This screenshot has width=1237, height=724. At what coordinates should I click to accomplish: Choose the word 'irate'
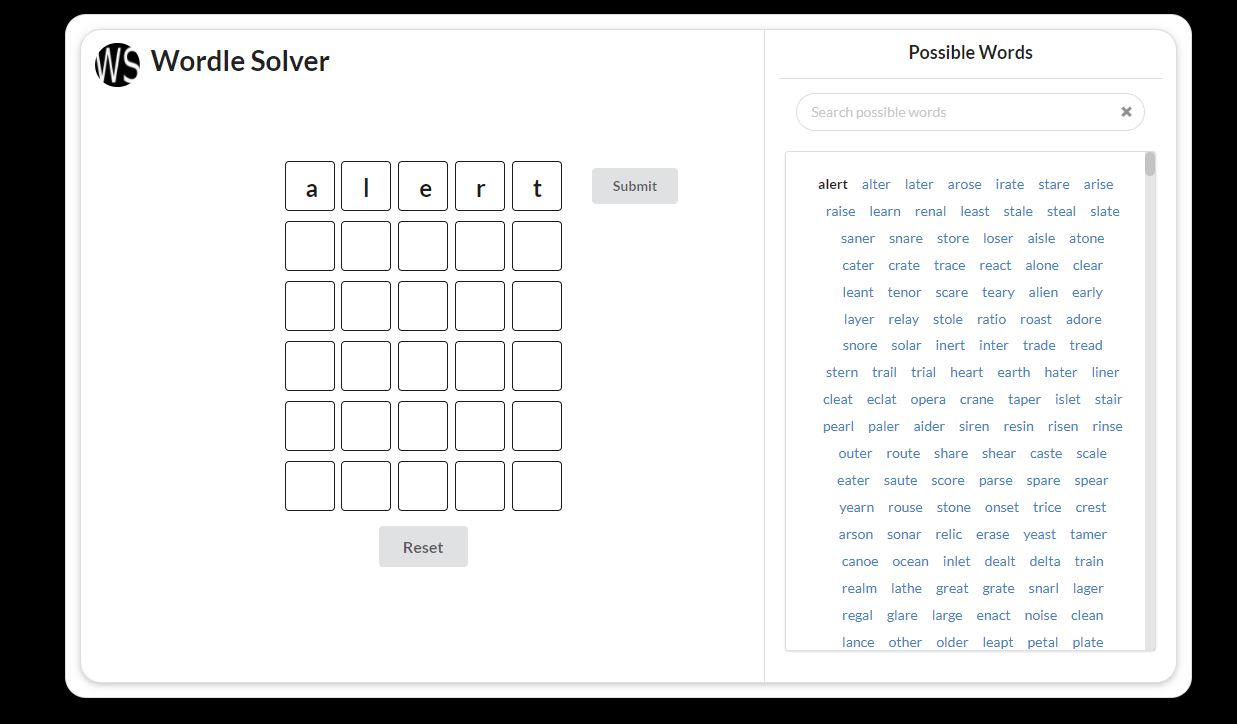pos(1009,184)
